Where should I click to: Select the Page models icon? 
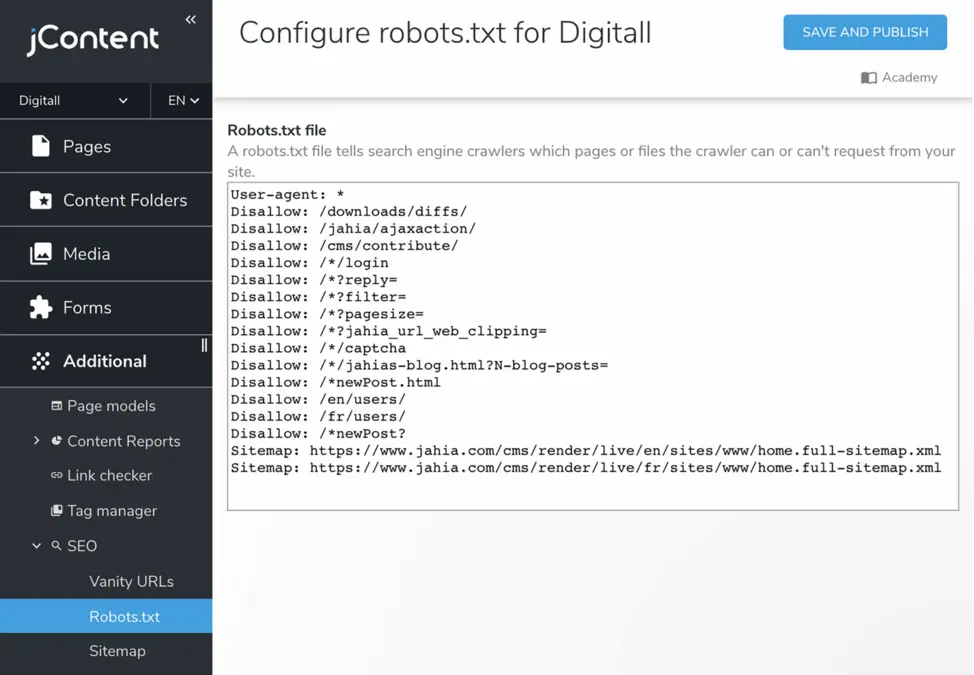click(59, 405)
